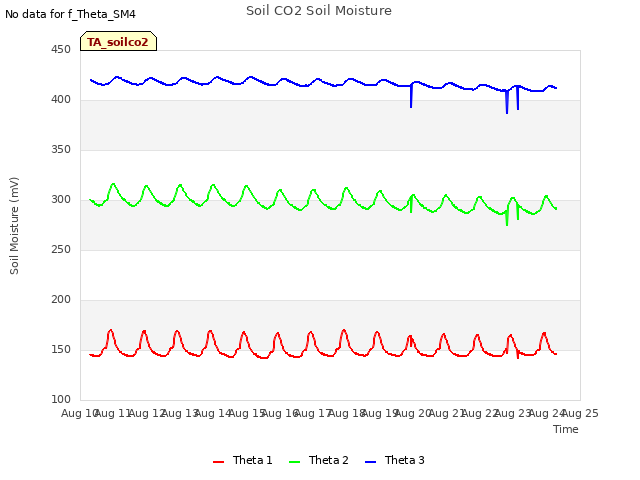640x480 pixels.
Task: Click the chart title Soil CO2 Soil Moisture
Action: point(319,11)
